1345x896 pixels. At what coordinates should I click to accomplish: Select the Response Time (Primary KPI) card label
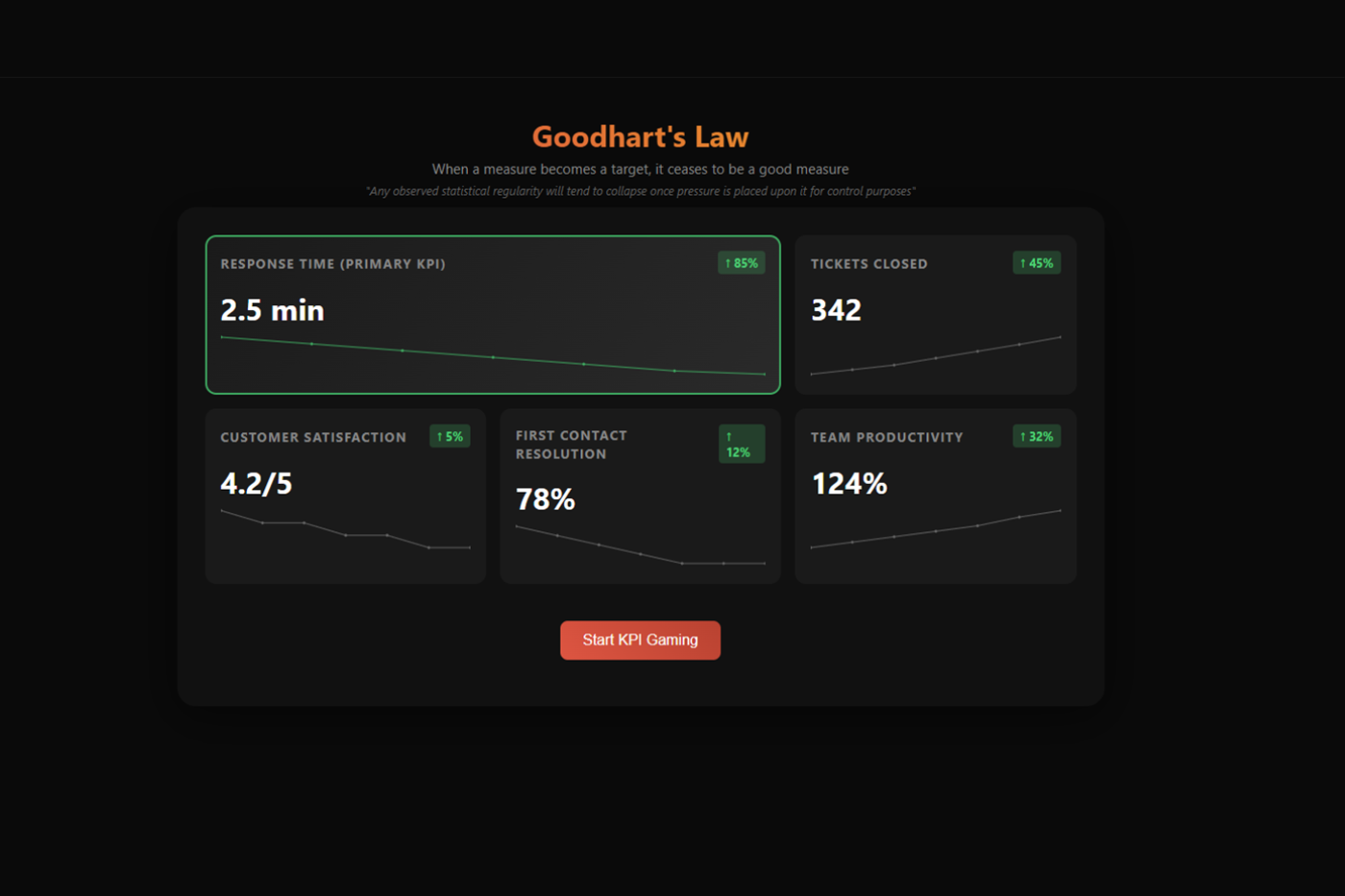pos(332,264)
